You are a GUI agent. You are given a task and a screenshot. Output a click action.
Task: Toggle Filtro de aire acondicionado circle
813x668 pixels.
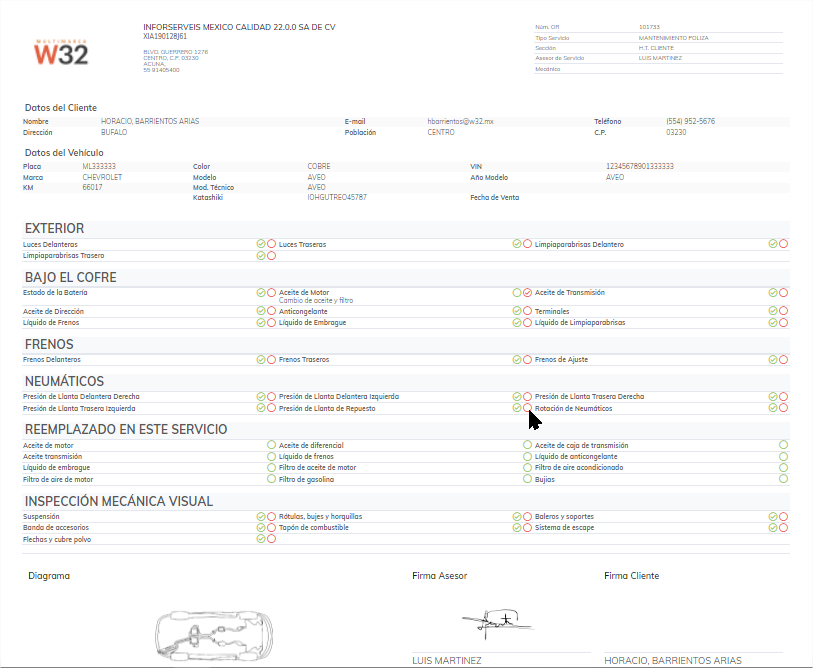pyautogui.click(x=783, y=467)
